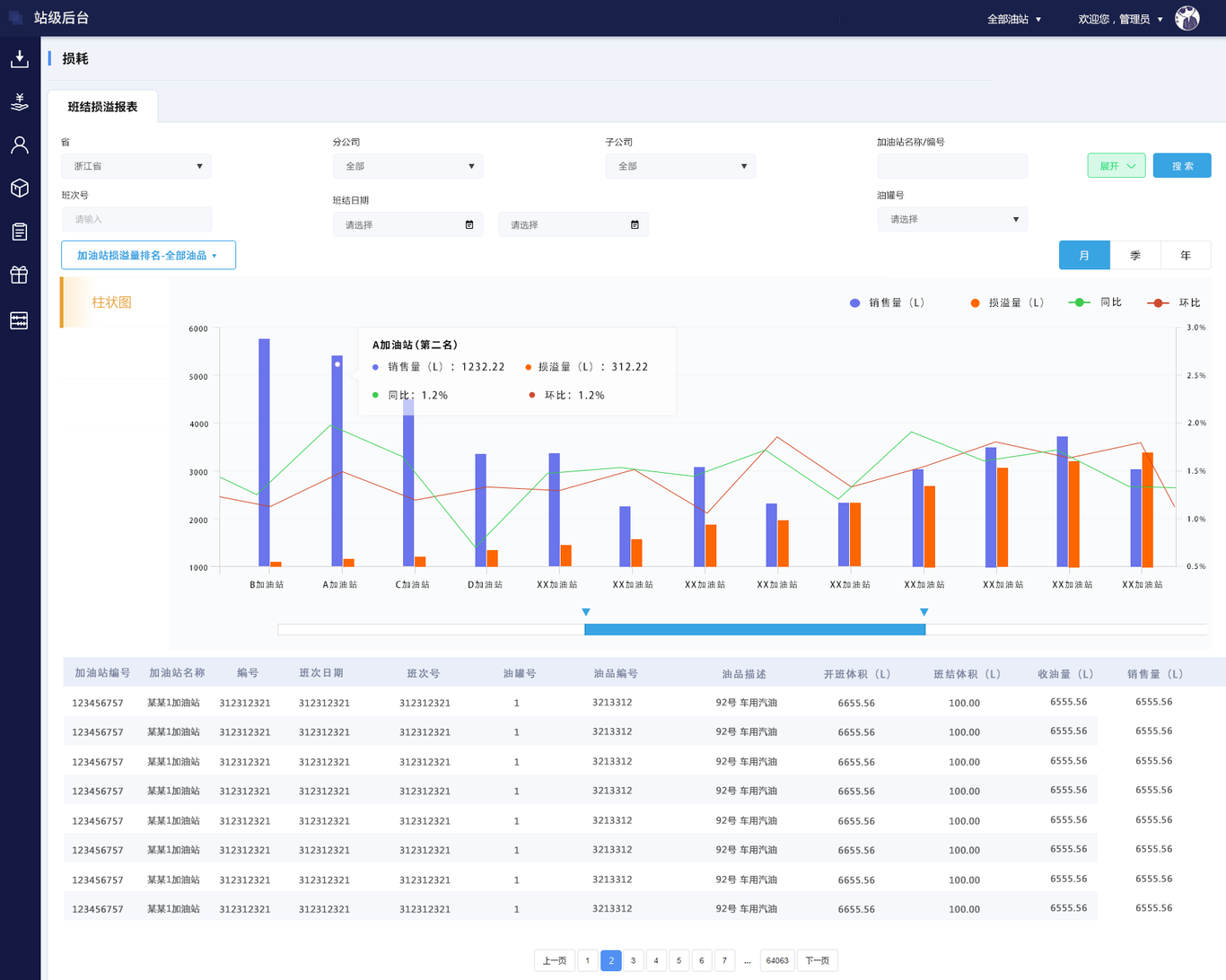Screen dimensions: 1226x980
Task: Jump to last page 64063
Action: click(777, 960)
